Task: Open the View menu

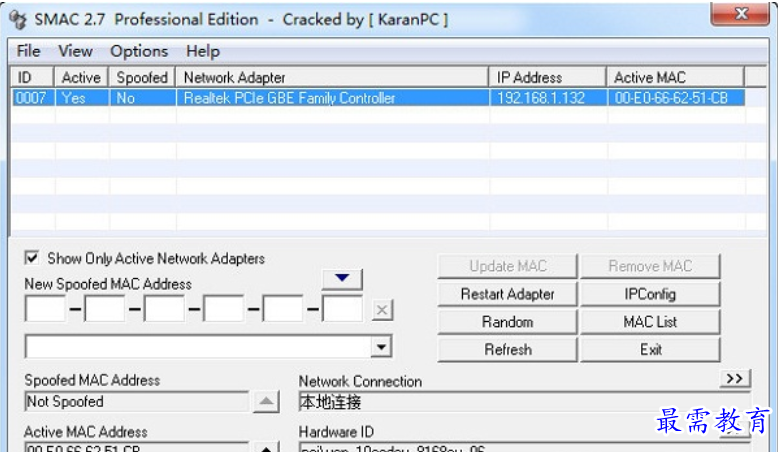Action: (75, 51)
